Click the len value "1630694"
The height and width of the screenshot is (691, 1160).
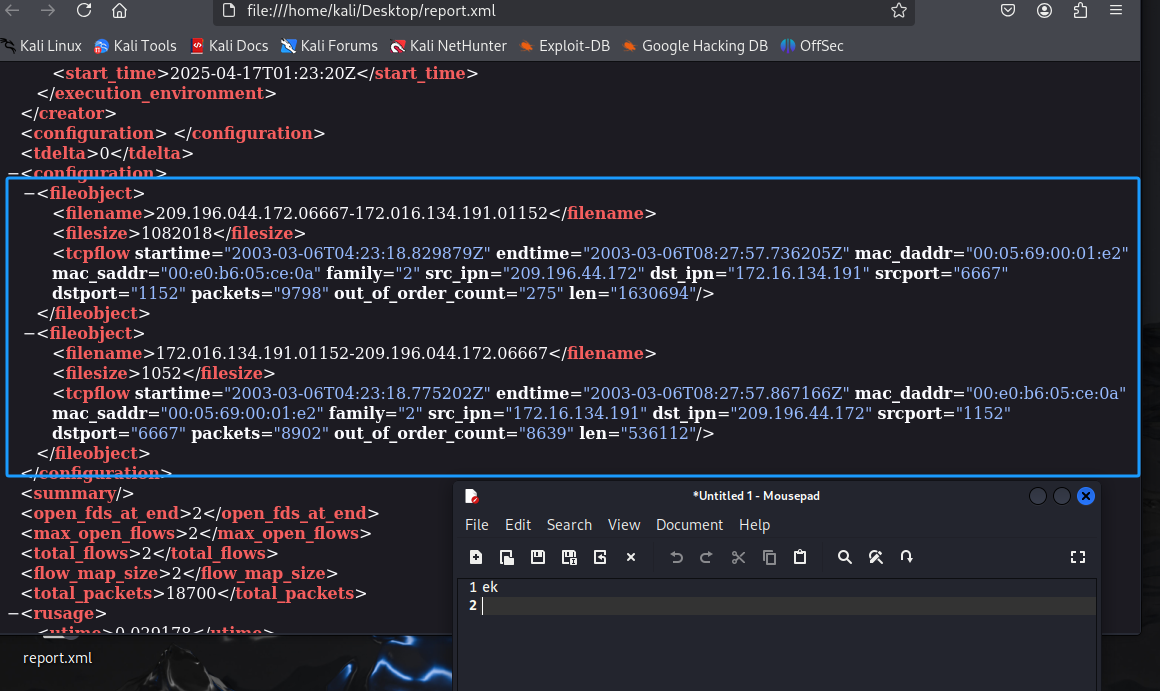(x=652, y=294)
